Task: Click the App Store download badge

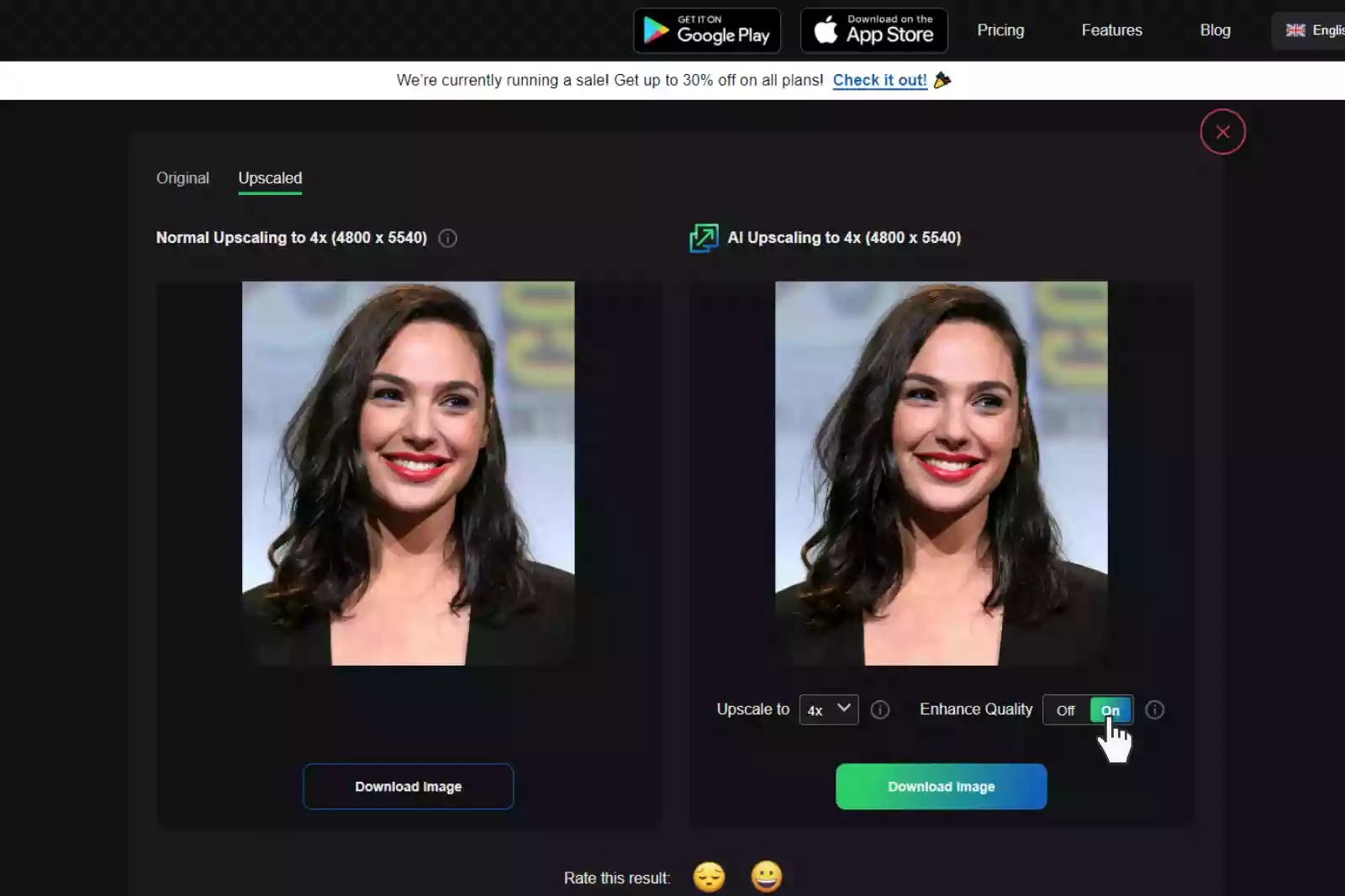Action: (x=873, y=30)
